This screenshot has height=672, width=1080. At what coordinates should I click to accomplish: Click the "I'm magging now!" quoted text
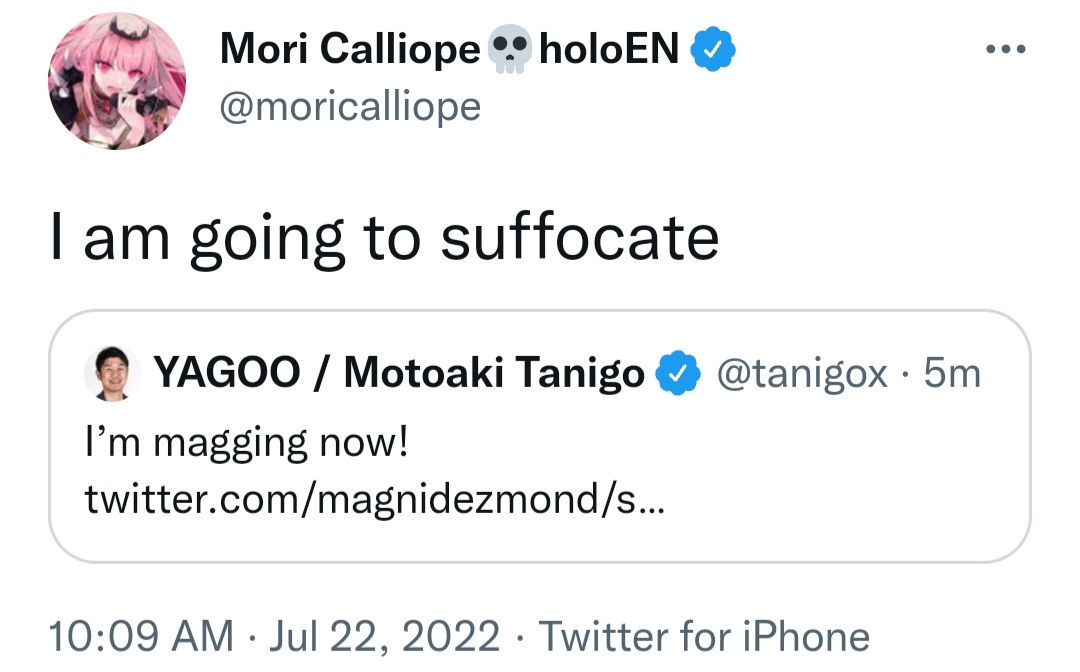(x=247, y=442)
